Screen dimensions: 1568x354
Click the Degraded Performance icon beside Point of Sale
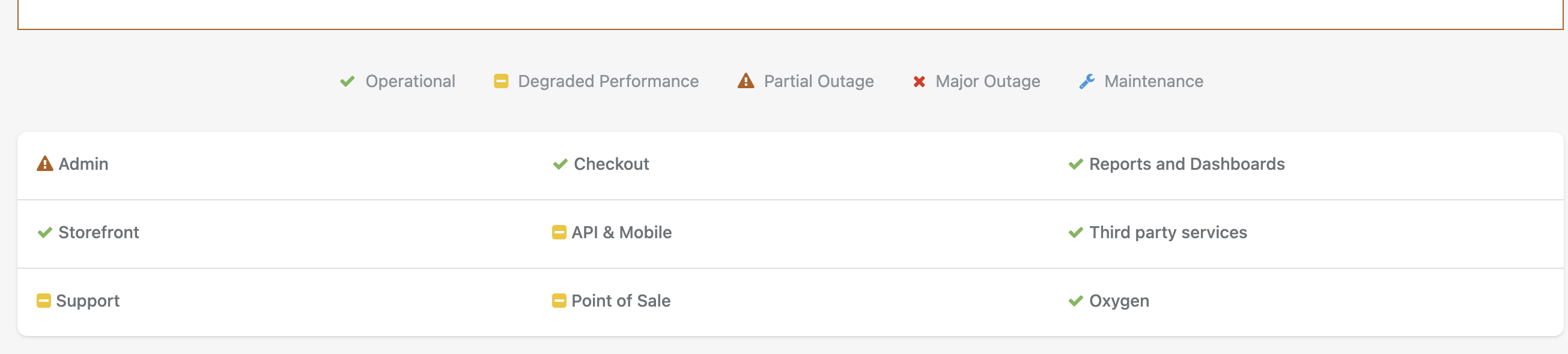click(559, 301)
